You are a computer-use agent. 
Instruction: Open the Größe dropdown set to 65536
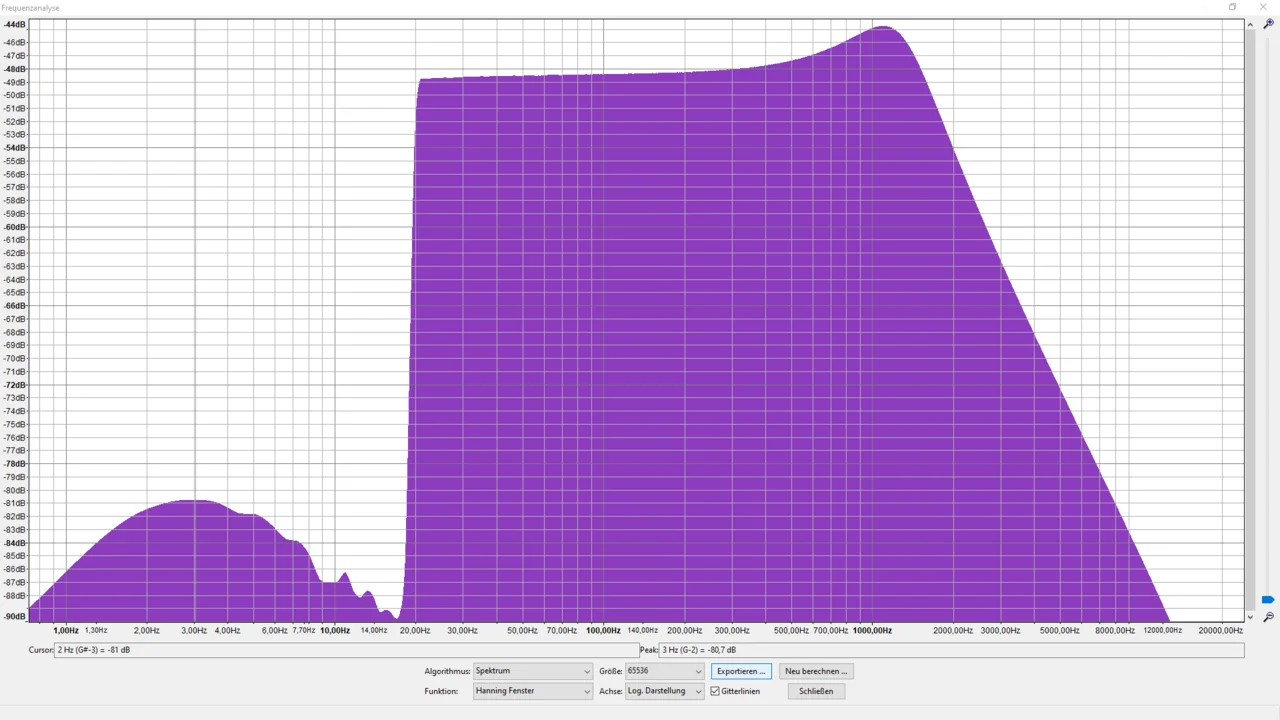665,671
